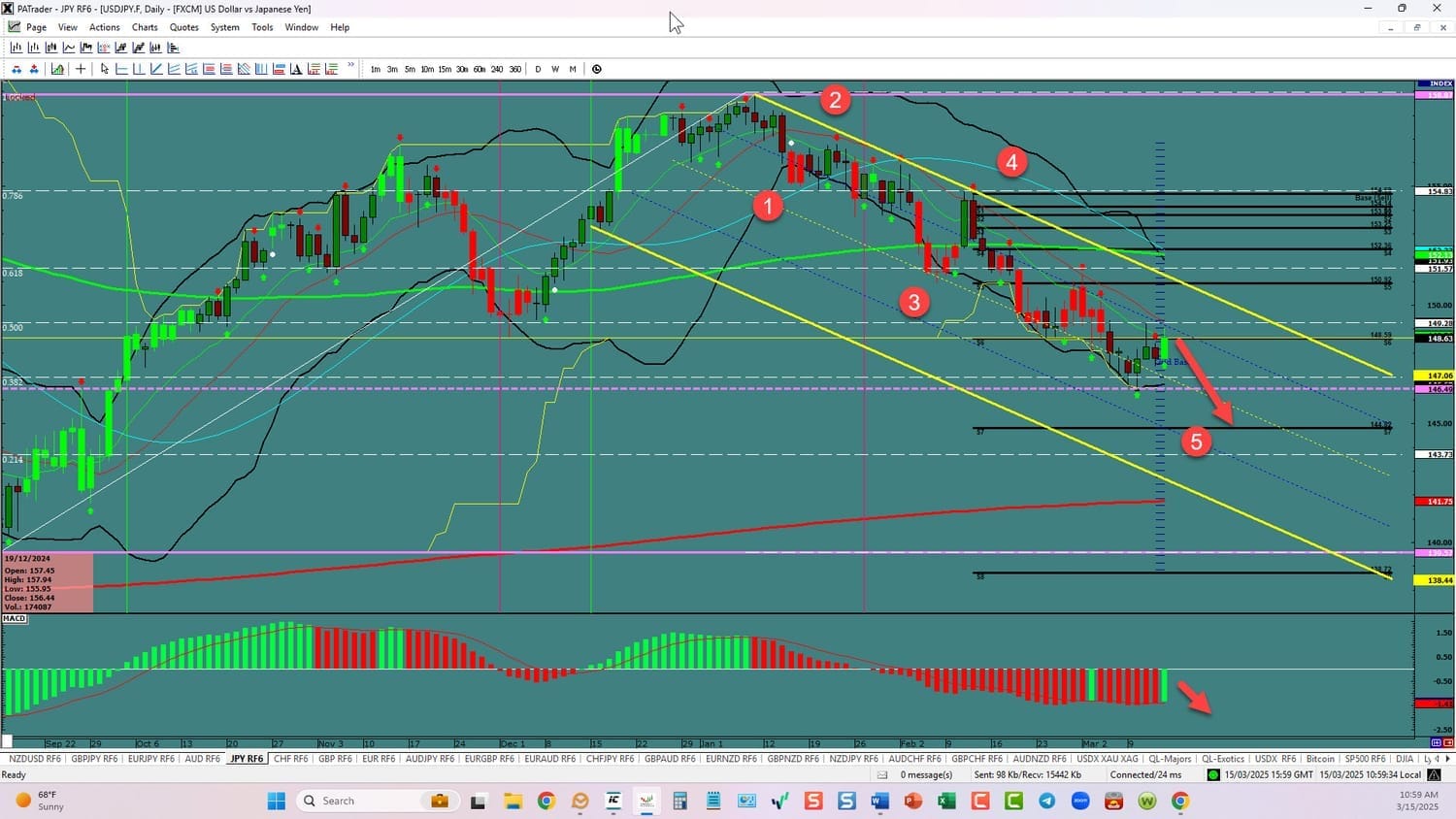Viewport: 1456px width, 819px height.
Task: Click the 0 message(s) status field
Action: click(x=926, y=775)
